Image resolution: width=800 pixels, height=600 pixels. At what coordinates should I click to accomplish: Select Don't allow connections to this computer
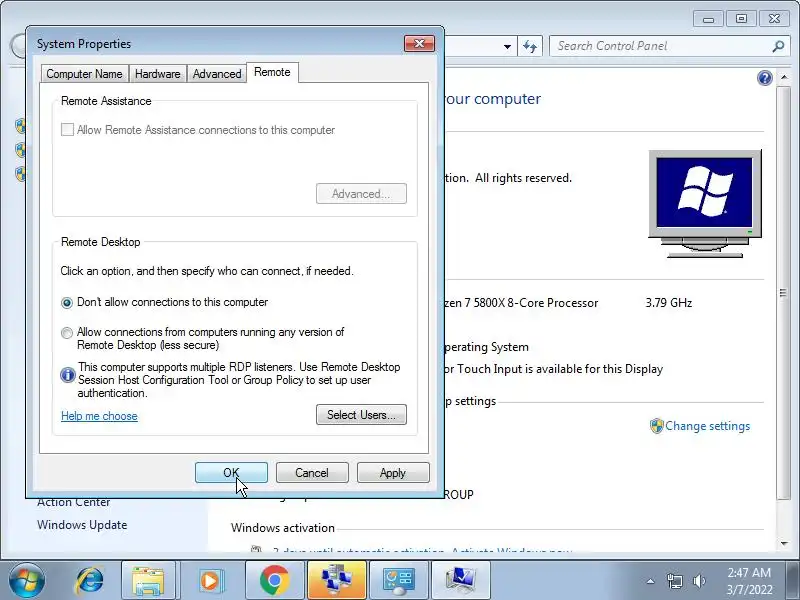point(67,303)
